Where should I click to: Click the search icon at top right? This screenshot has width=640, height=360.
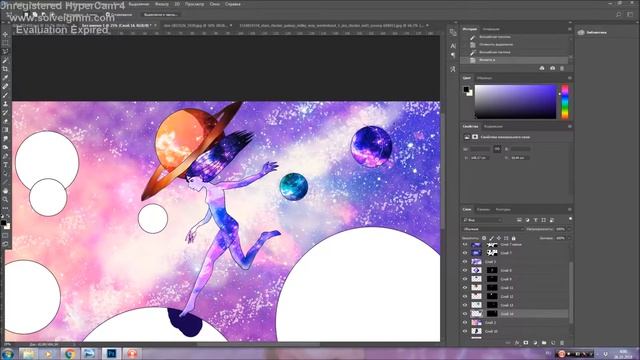pos(619,14)
